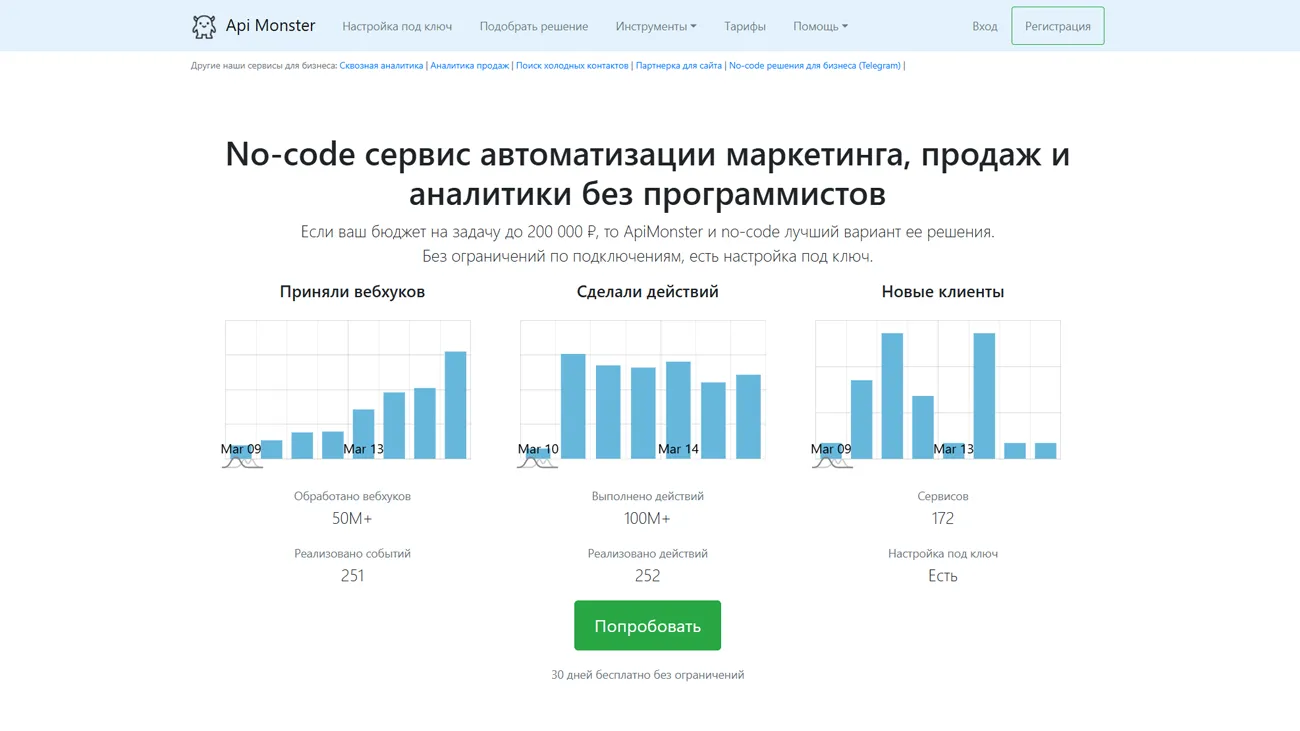Open Настройка под ключ from the menu
This screenshot has width=1300, height=731.
(396, 26)
